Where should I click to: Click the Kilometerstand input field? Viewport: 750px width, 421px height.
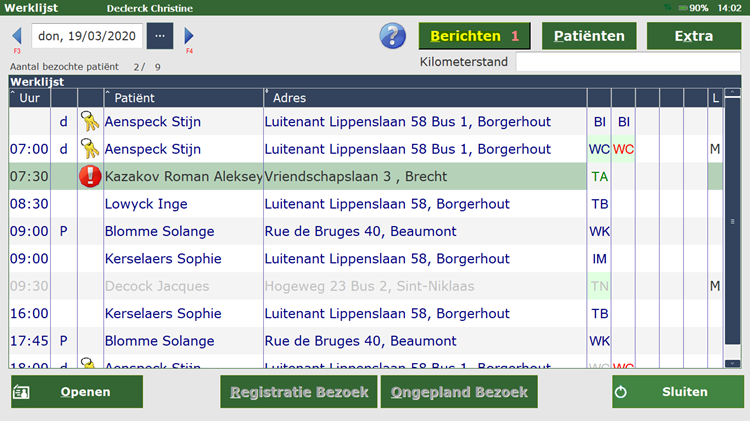click(x=627, y=62)
